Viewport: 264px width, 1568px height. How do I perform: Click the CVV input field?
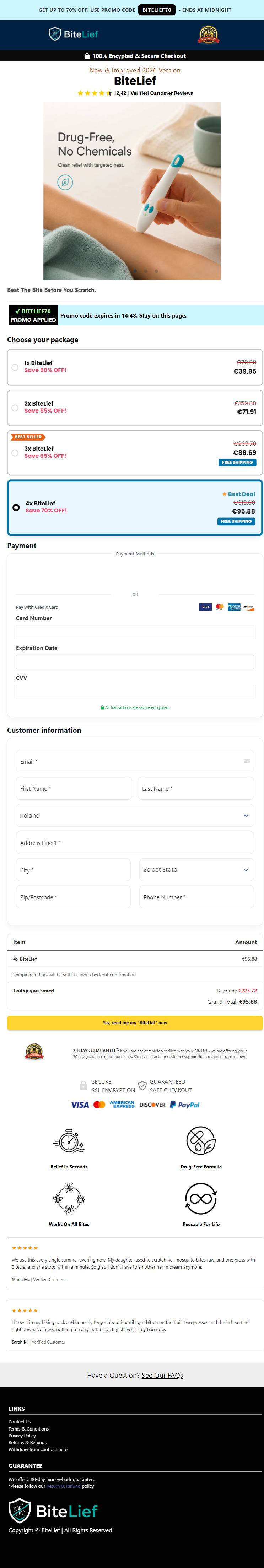(134, 691)
